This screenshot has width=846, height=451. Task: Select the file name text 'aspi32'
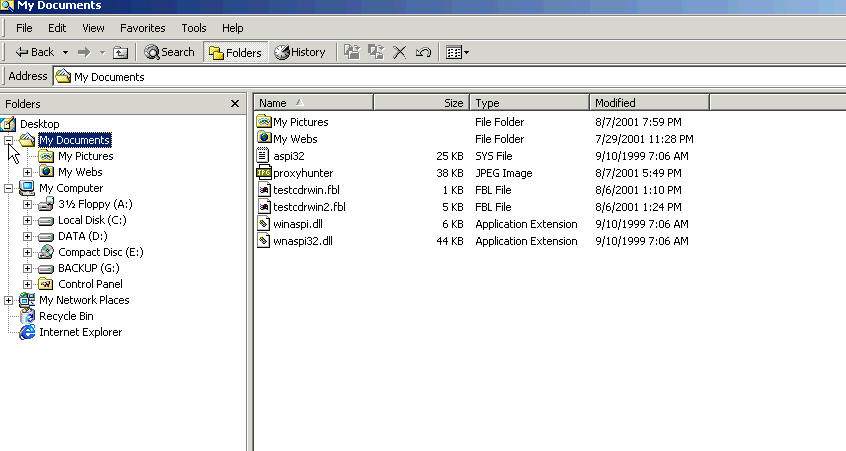[x=289, y=156]
